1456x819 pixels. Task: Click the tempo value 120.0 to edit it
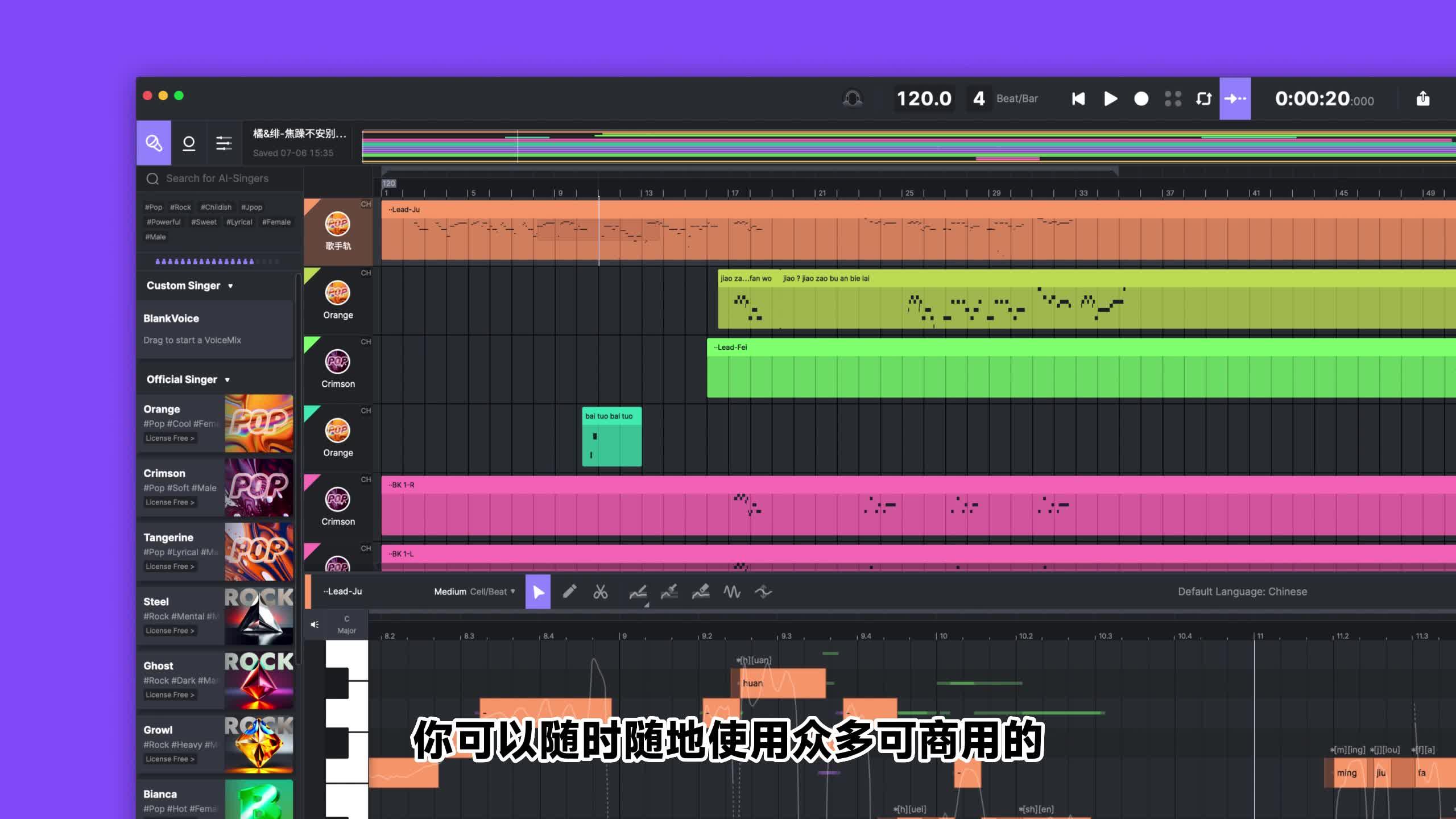[924, 98]
